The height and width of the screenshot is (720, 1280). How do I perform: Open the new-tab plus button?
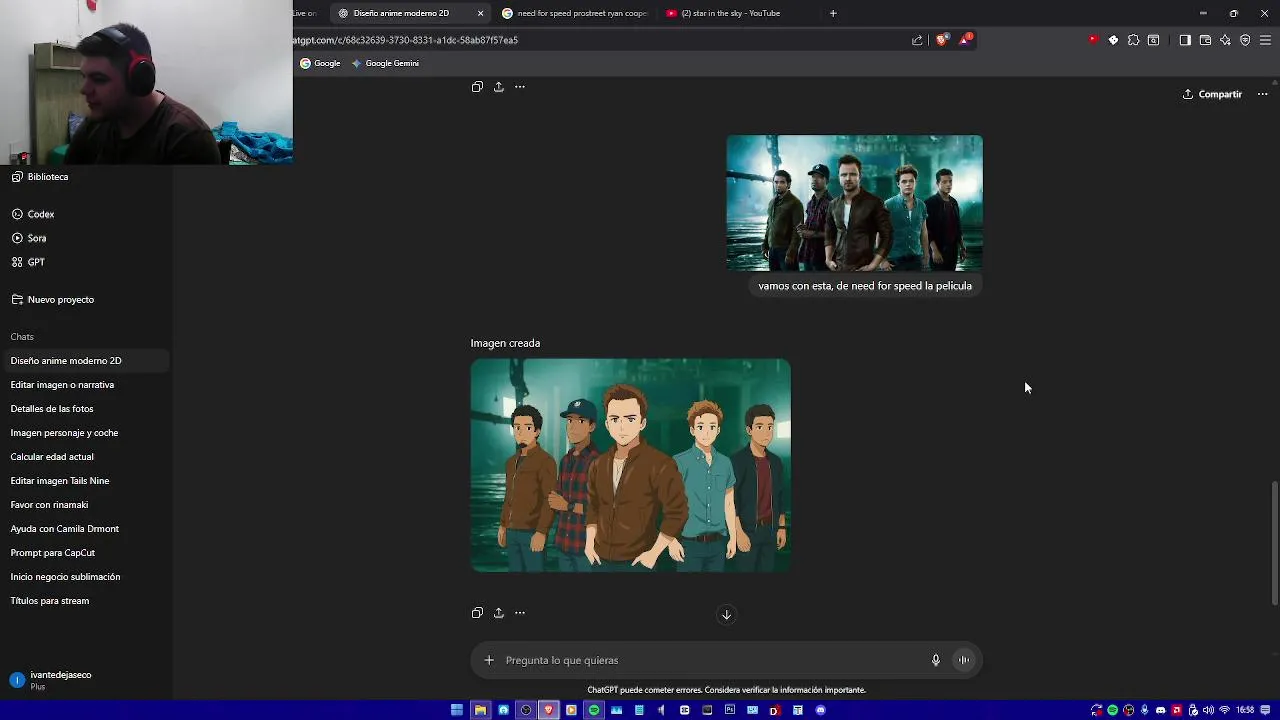click(833, 13)
